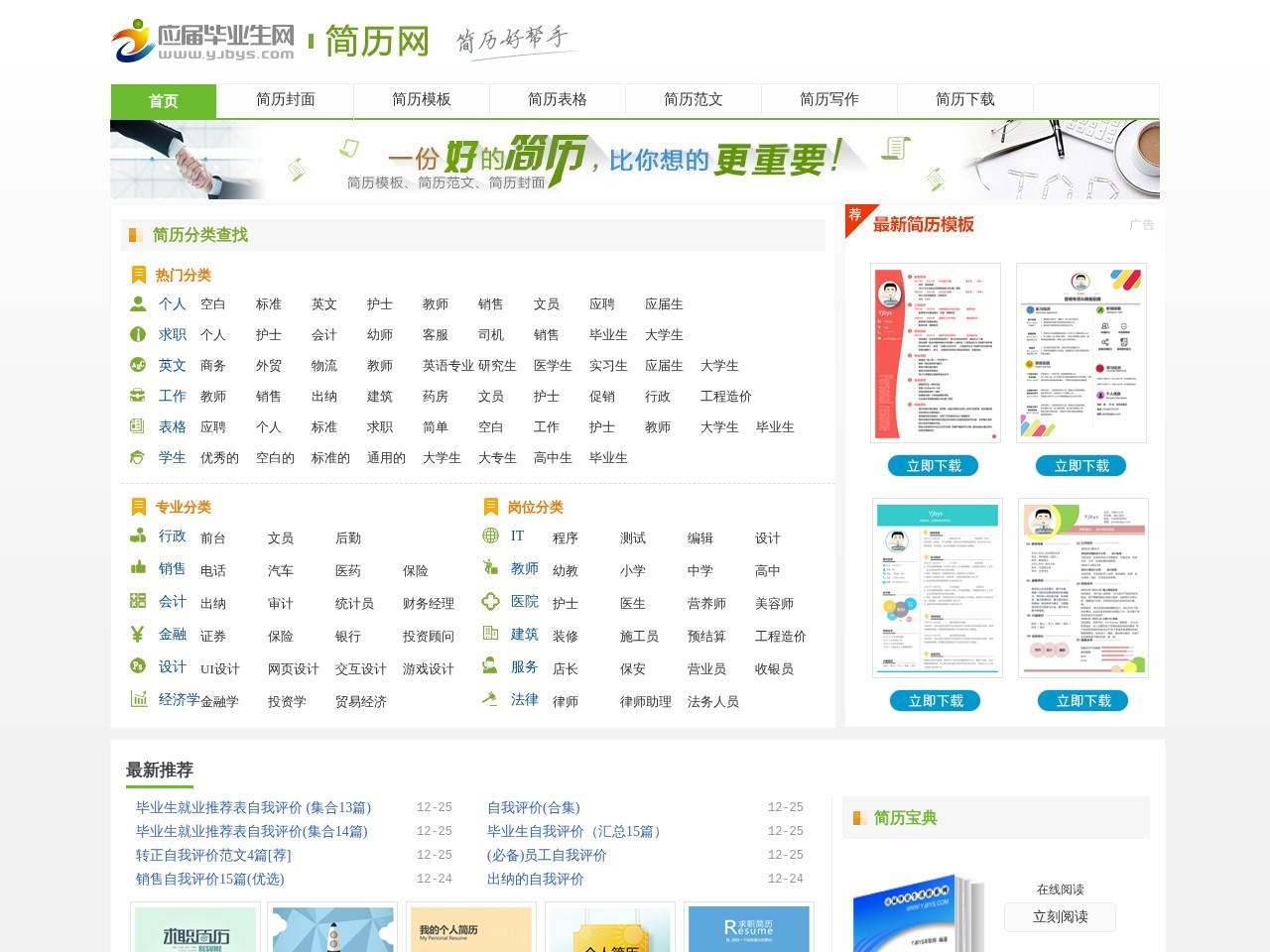Click the bookmark icon beside 热门分类
This screenshot has width=1270, height=952.
click(x=139, y=275)
